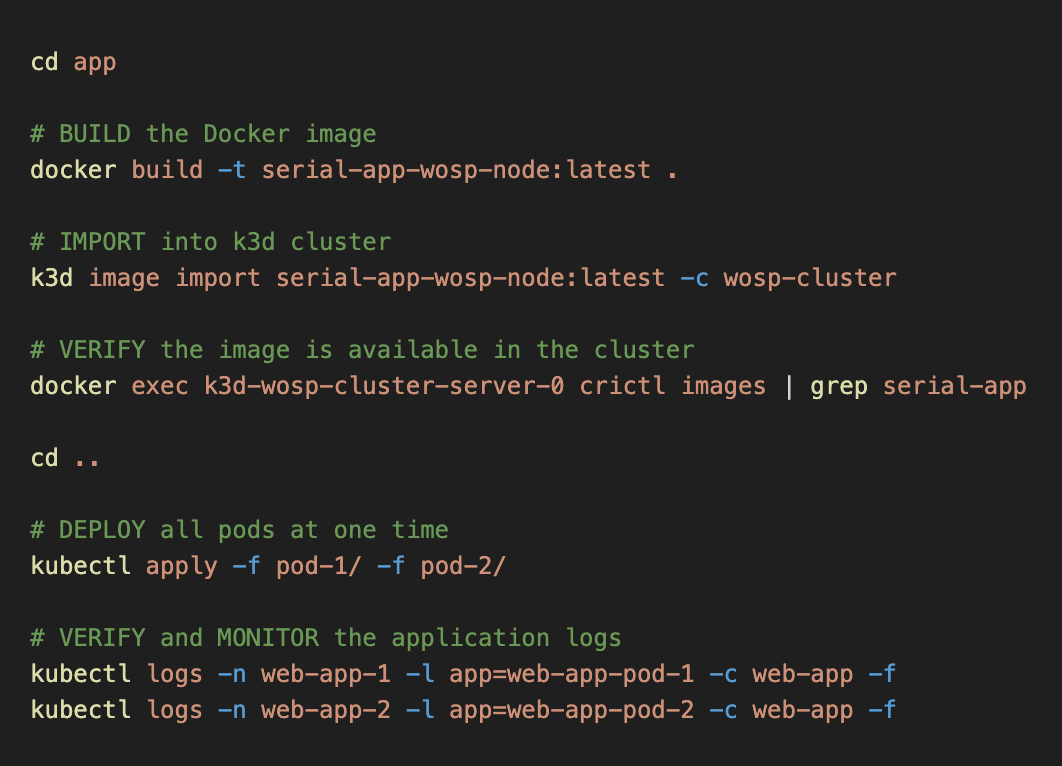The width and height of the screenshot is (1062, 766).
Task: Click the image name 'serial-app-wosp-node:latest'
Action: click(x=455, y=169)
